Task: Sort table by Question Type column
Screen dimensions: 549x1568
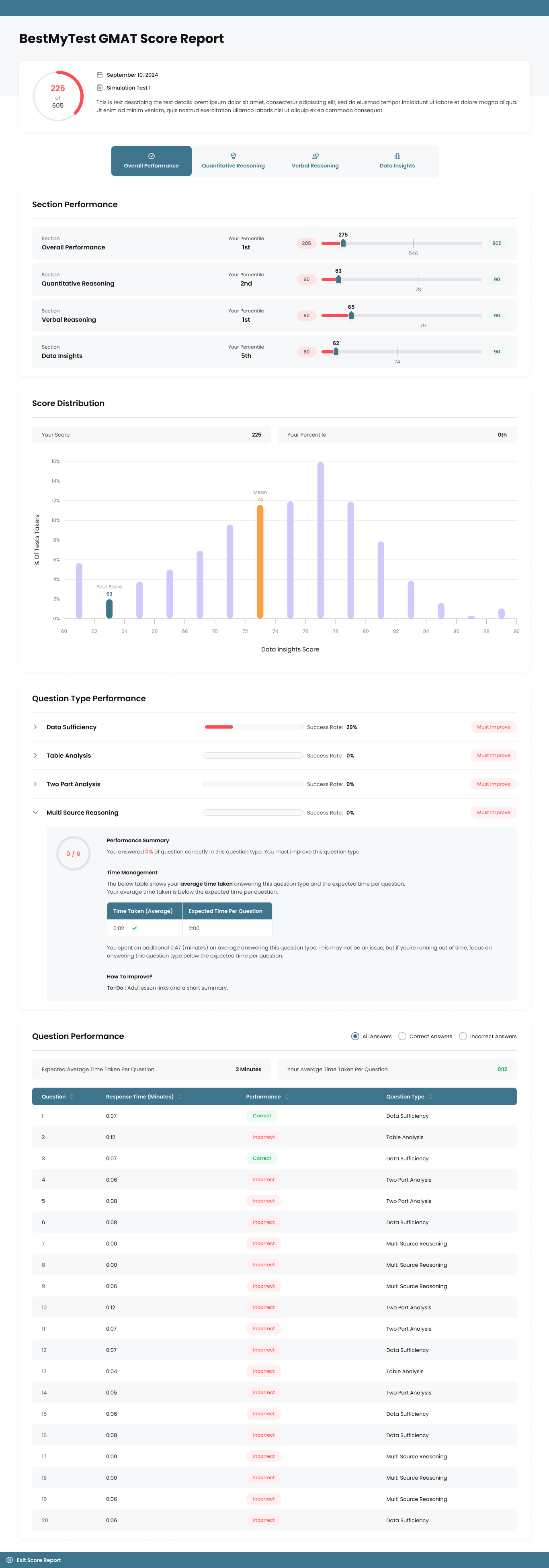Action: pyautogui.click(x=410, y=1096)
